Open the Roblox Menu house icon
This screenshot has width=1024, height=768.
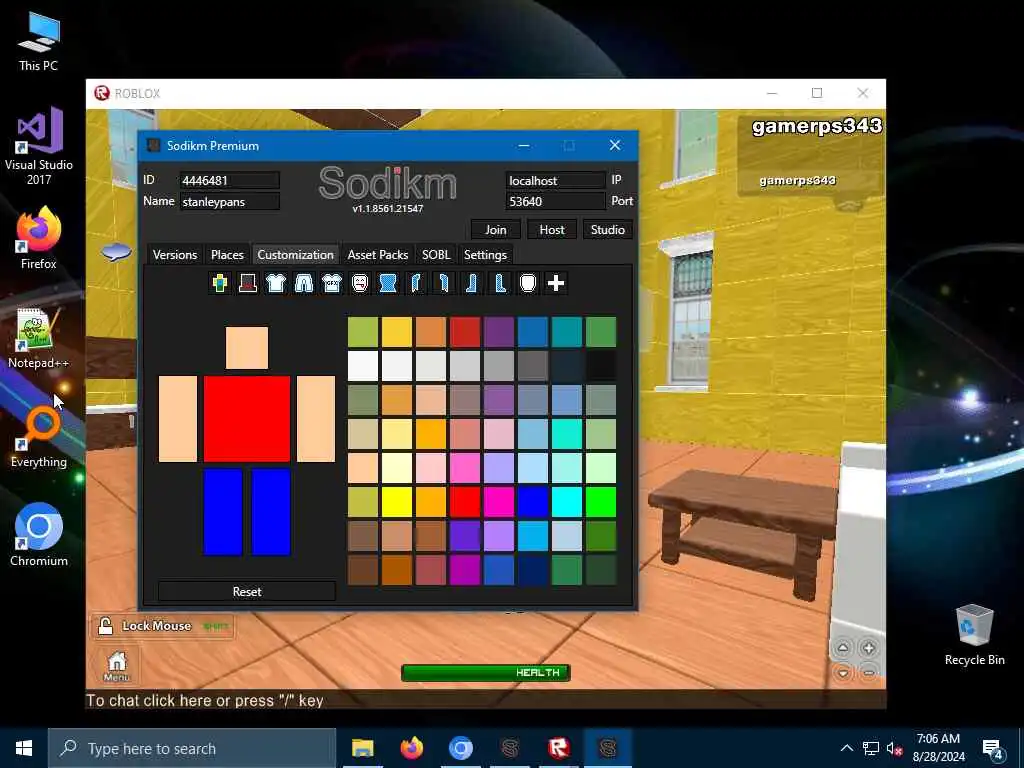117,666
